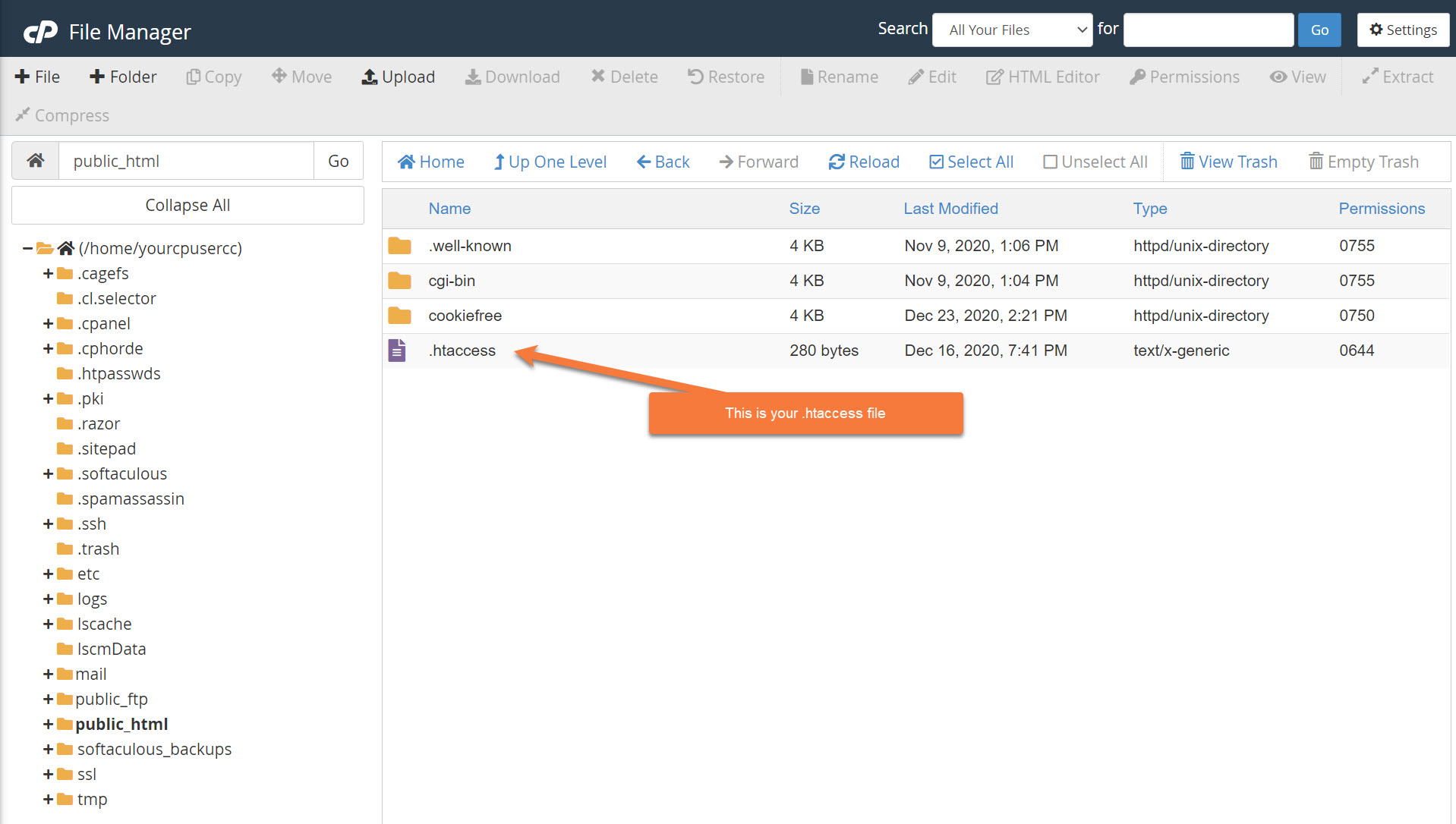Open View Trash
This screenshot has height=824, width=1456.
[x=1228, y=162]
